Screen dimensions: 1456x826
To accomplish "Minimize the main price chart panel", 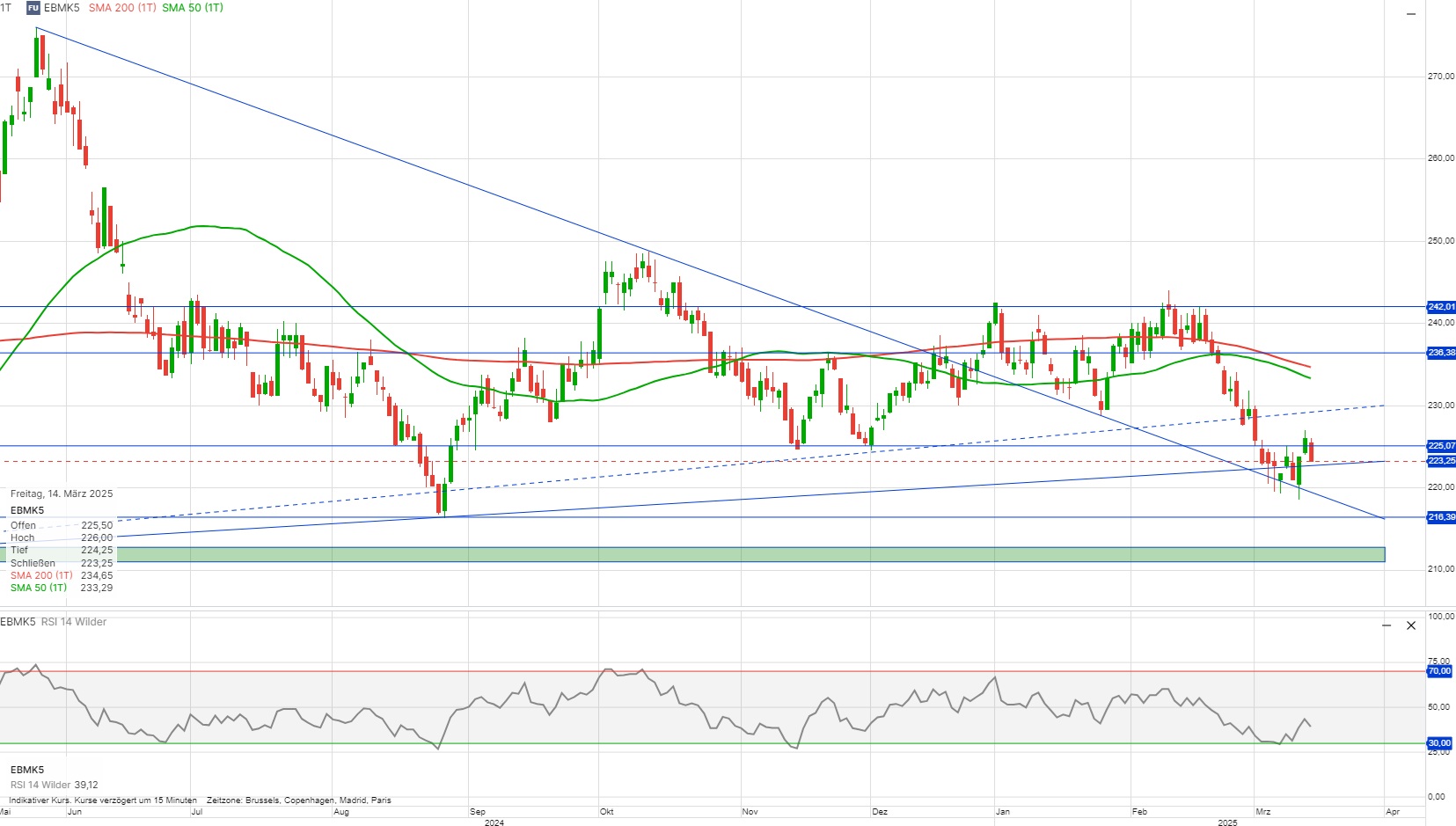I will click(x=1411, y=14).
